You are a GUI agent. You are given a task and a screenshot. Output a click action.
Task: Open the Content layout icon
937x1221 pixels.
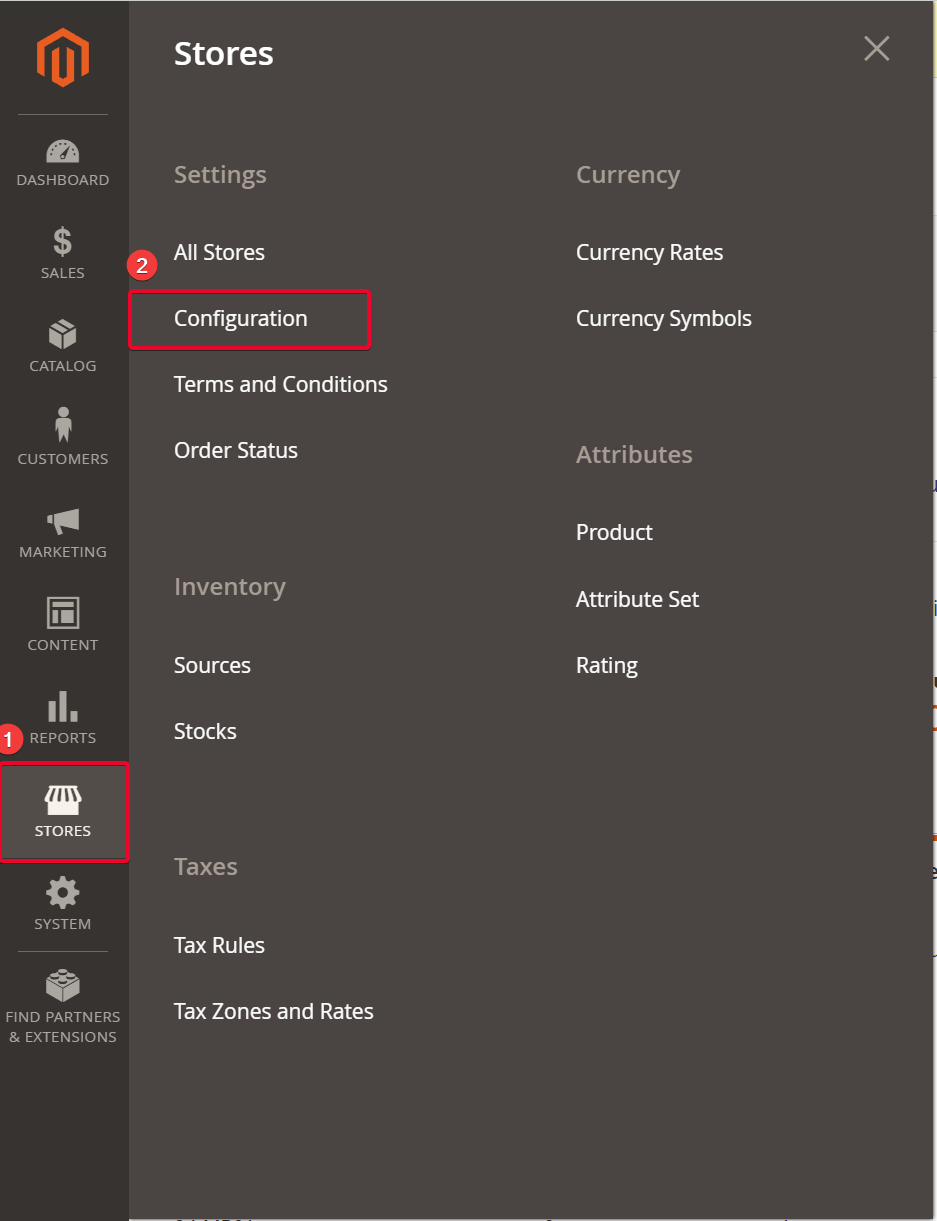pos(63,613)
